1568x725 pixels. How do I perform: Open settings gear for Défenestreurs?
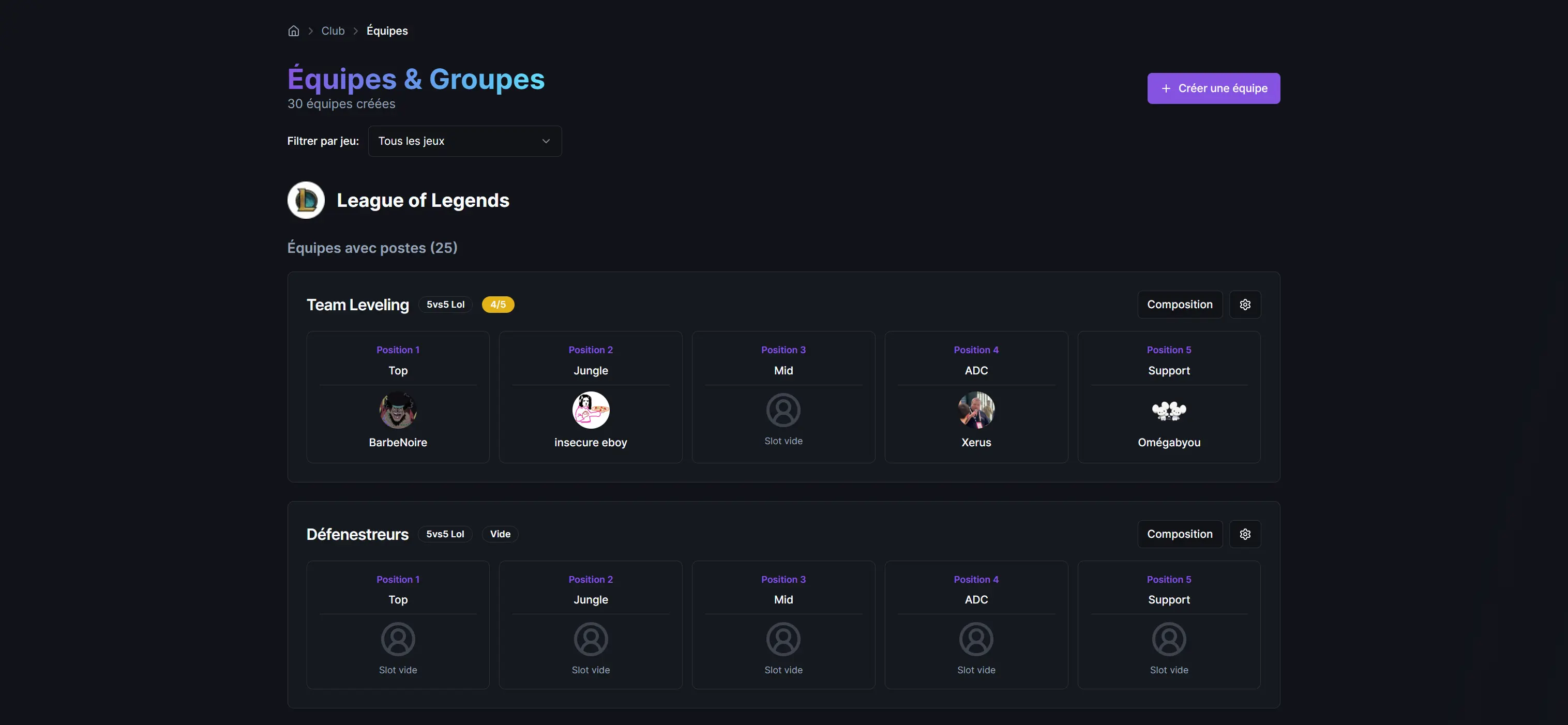1245,534
